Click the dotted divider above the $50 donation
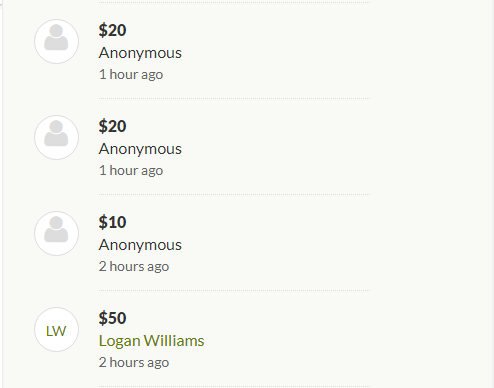The image size is (494, 388). 234,290
